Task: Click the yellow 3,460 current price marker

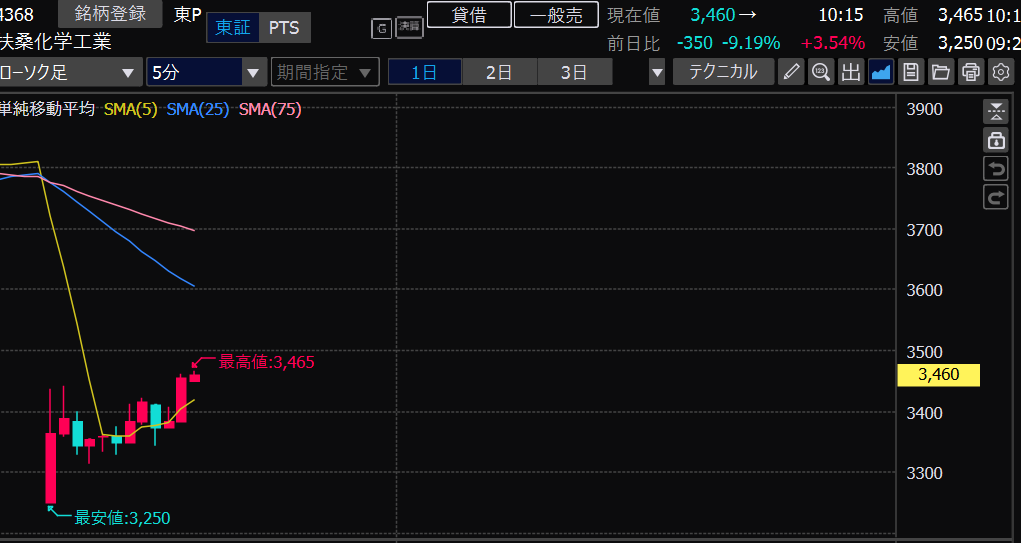Action: pos(938,374)
